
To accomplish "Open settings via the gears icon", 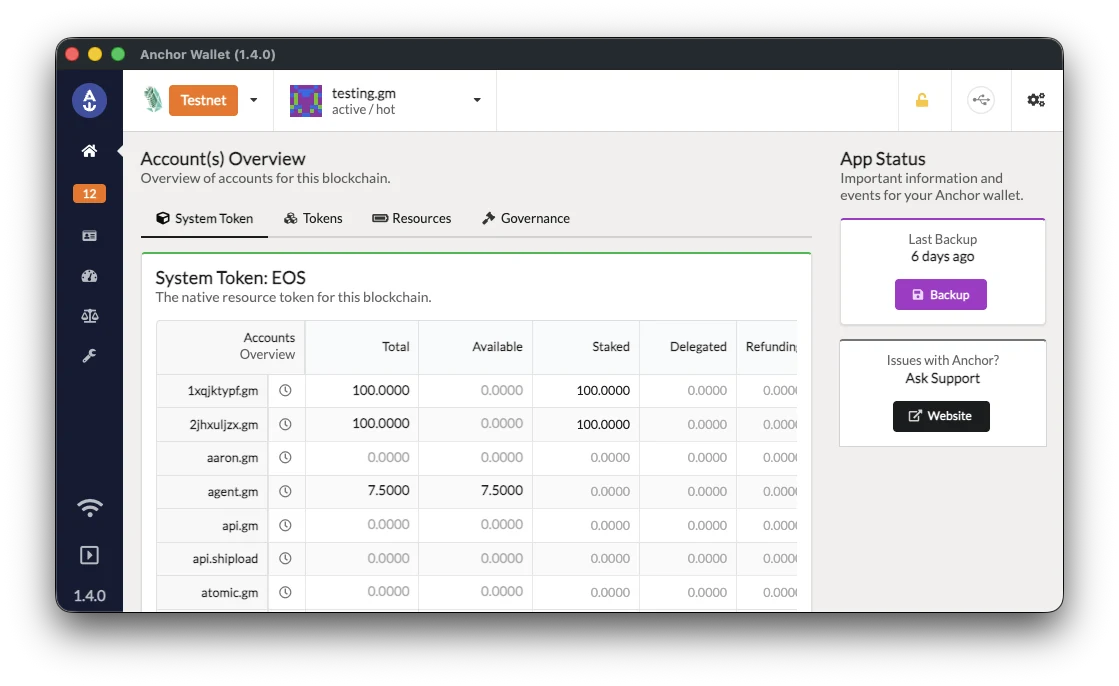I will [1036, 100].
